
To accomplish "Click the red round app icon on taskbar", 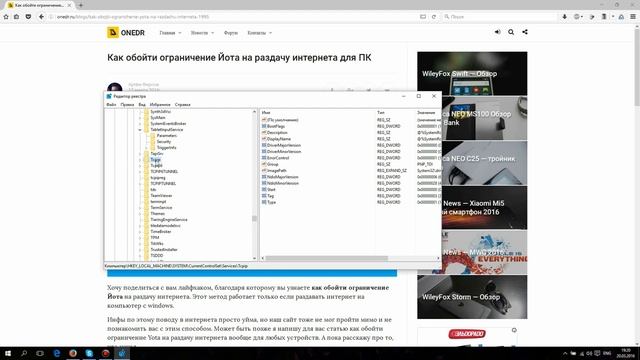I will pos(106,353).
